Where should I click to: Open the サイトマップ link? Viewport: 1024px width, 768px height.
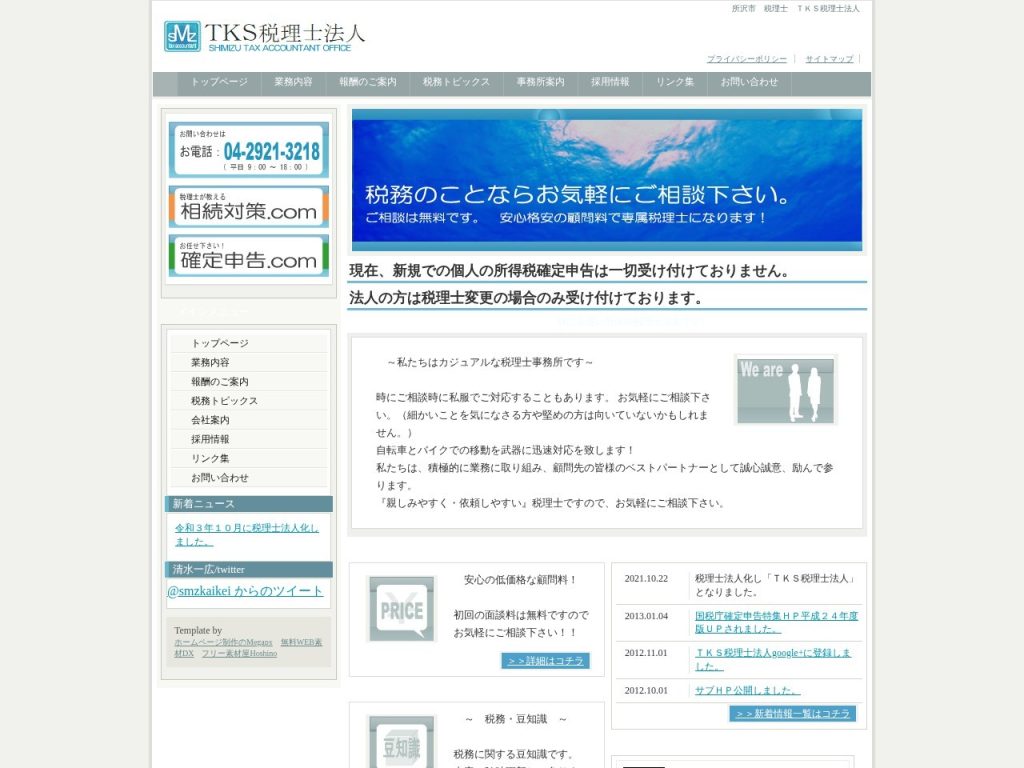point(829,59)
